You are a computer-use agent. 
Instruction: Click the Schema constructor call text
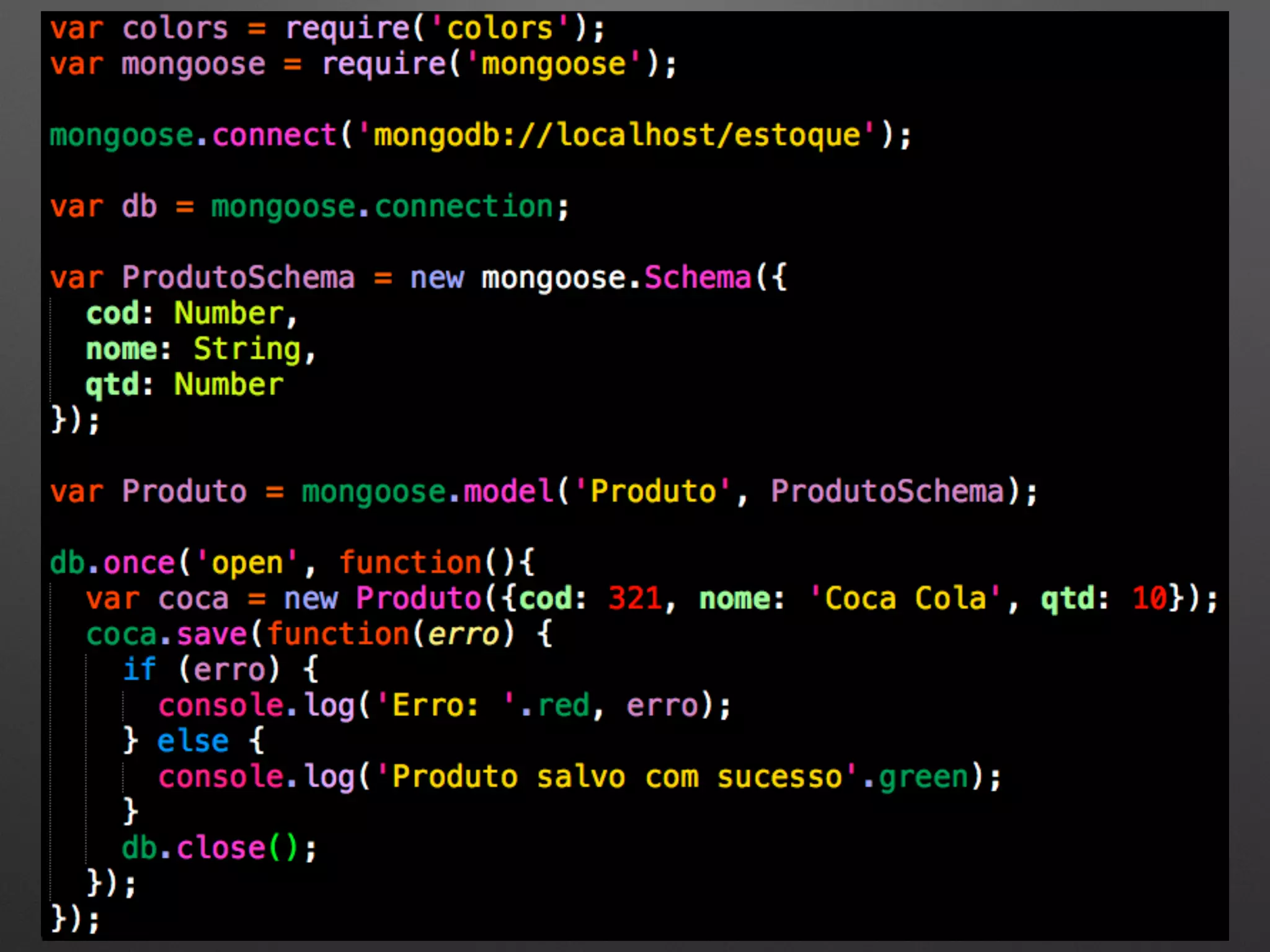point(697,278)
